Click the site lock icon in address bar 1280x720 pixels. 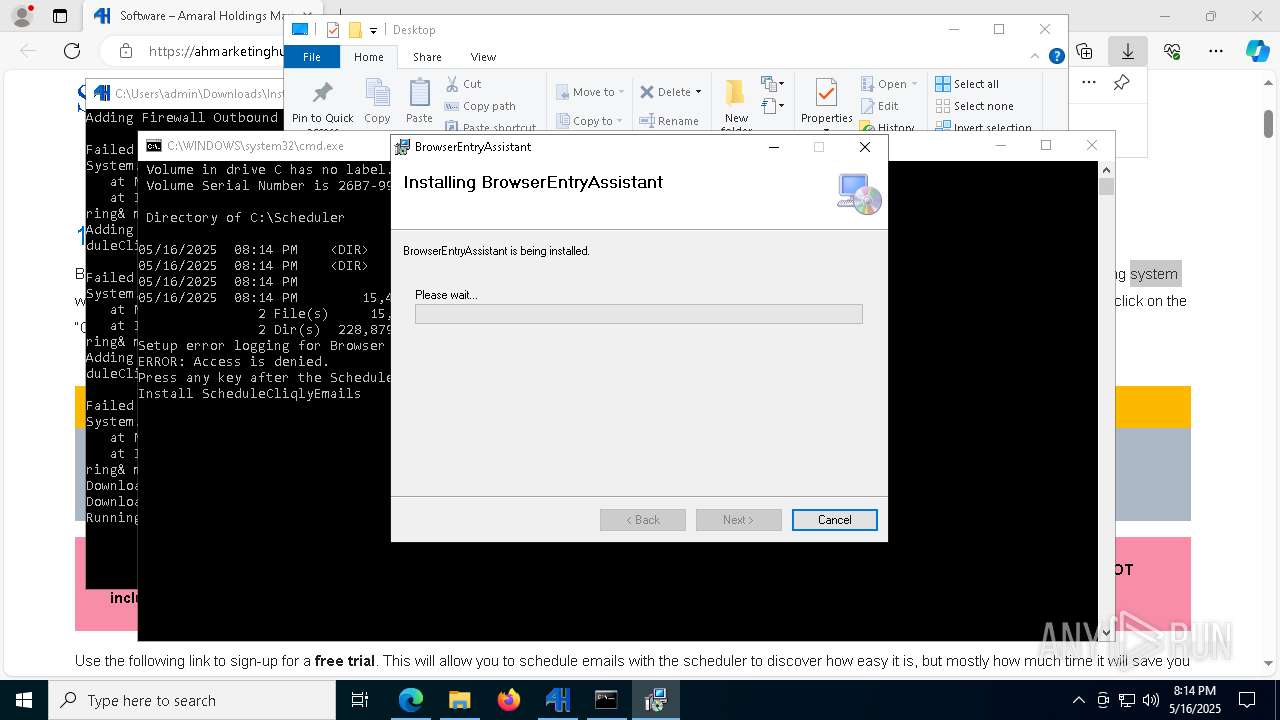click(125, 51)
